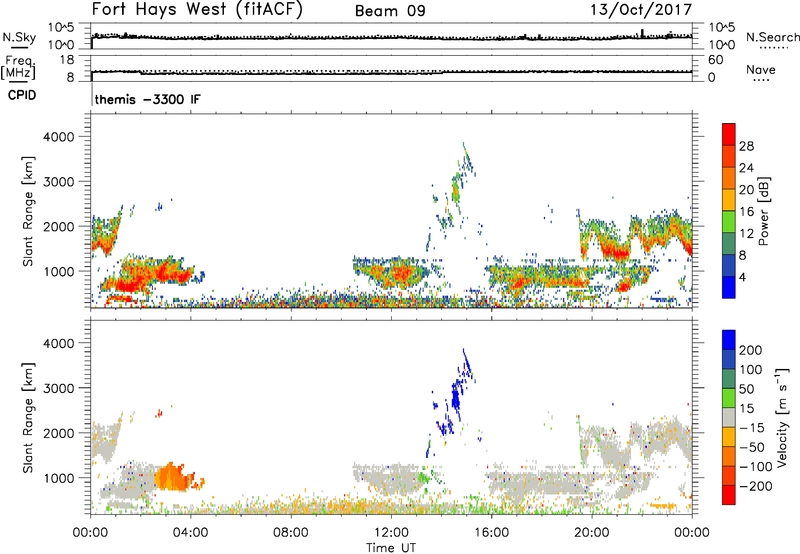Click the 'Nave' legend label

tap(761, 69)
